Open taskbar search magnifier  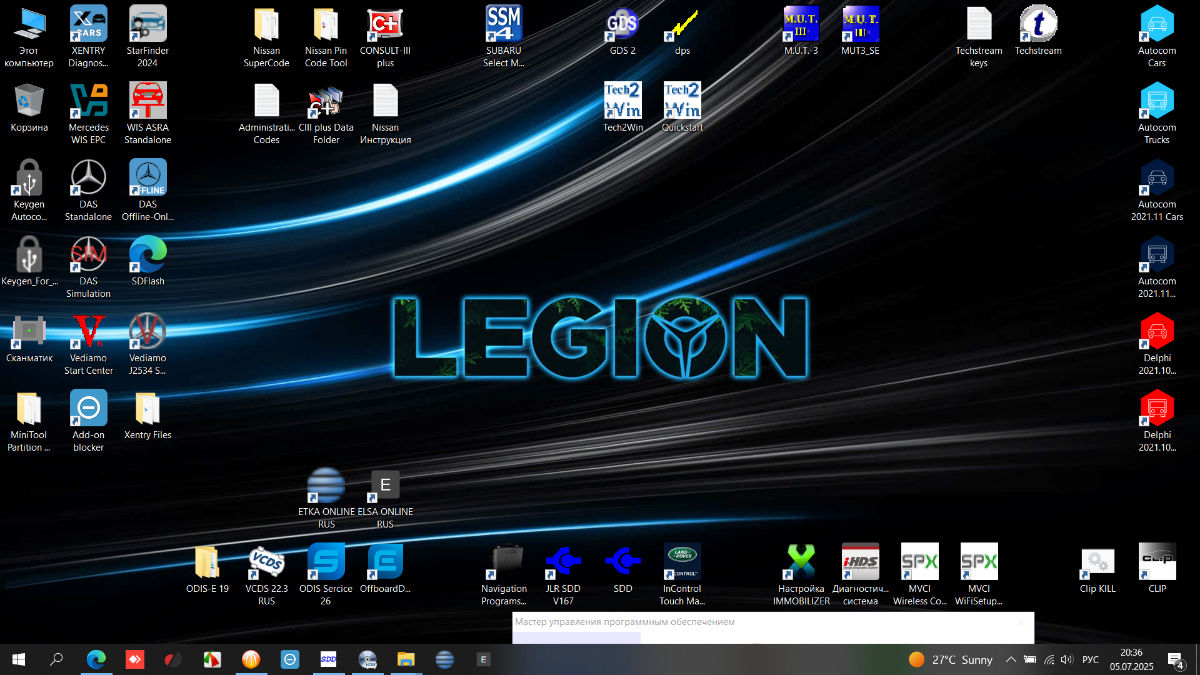click(x=57, y=659)
